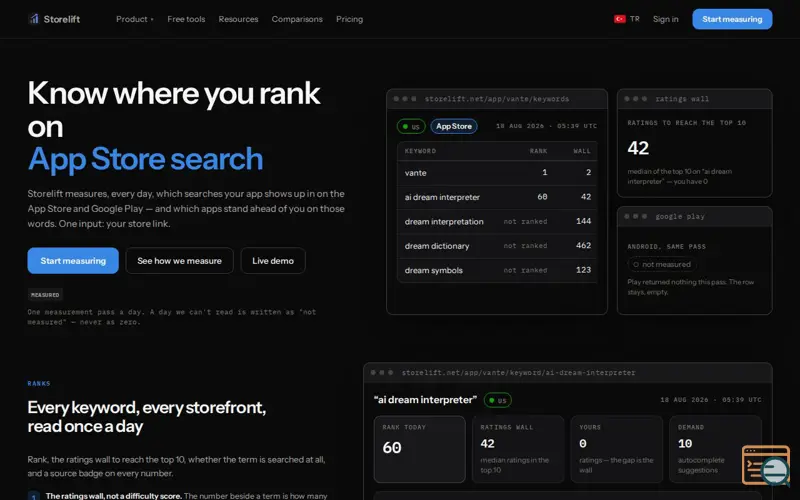Click the wall value 144

583,221
